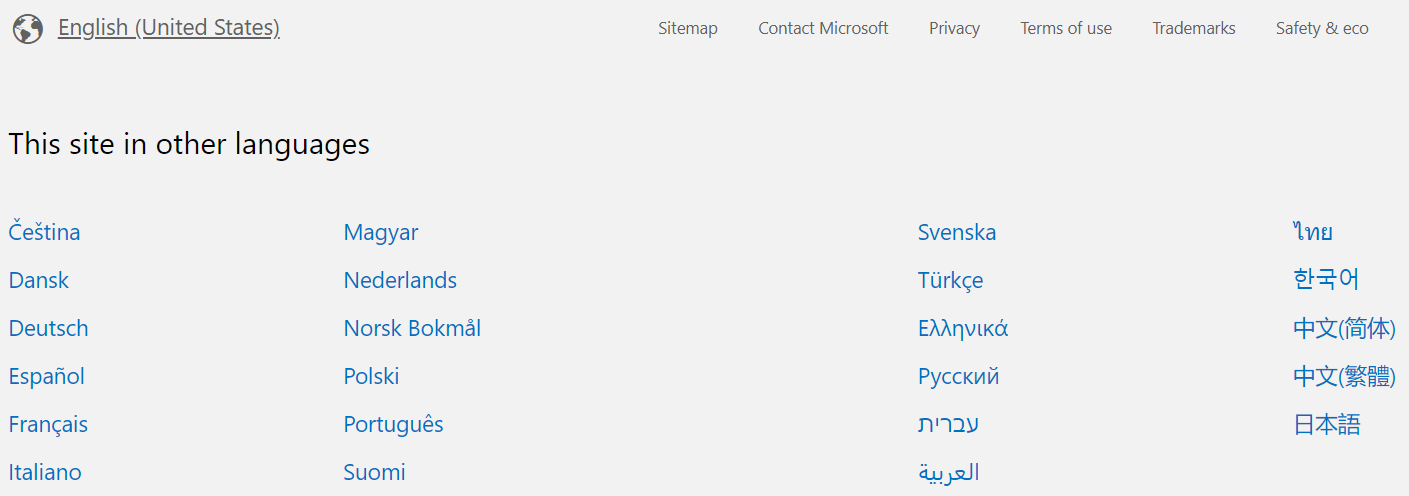Choose Русский from other languages
Image resolution: width=1409 pixels, height=496 pixels.
click(x=958, y=376)
